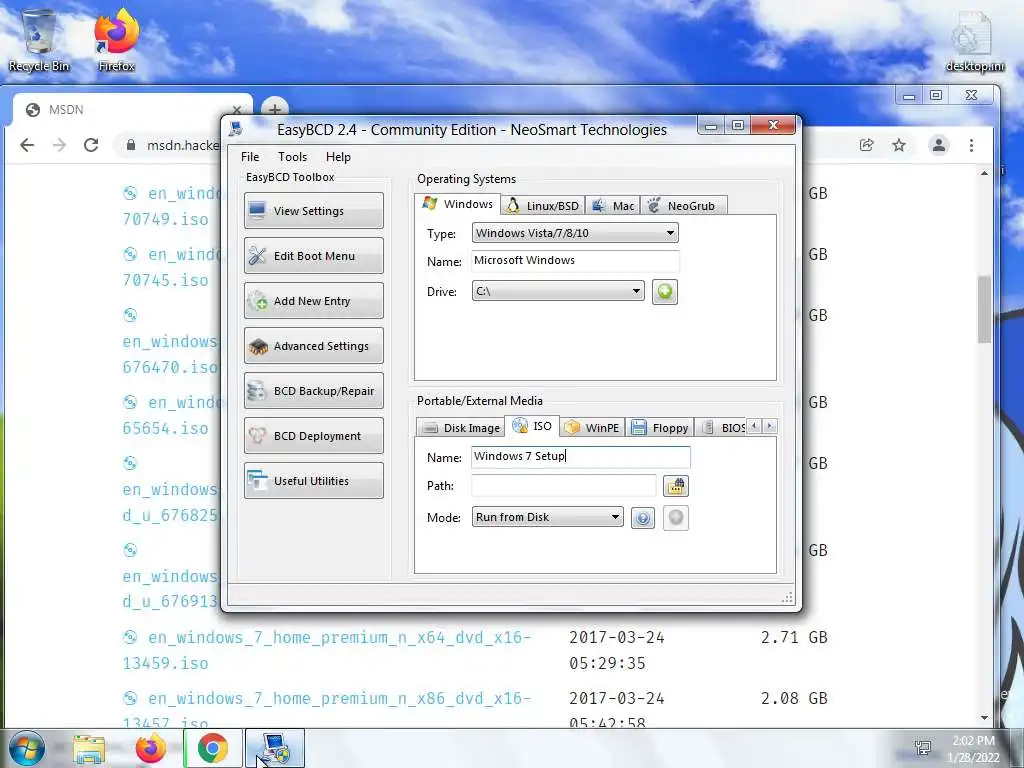Screen dimensions: 1024x768
Task: Click the Chrome share page icon
Action: [866, 145]
